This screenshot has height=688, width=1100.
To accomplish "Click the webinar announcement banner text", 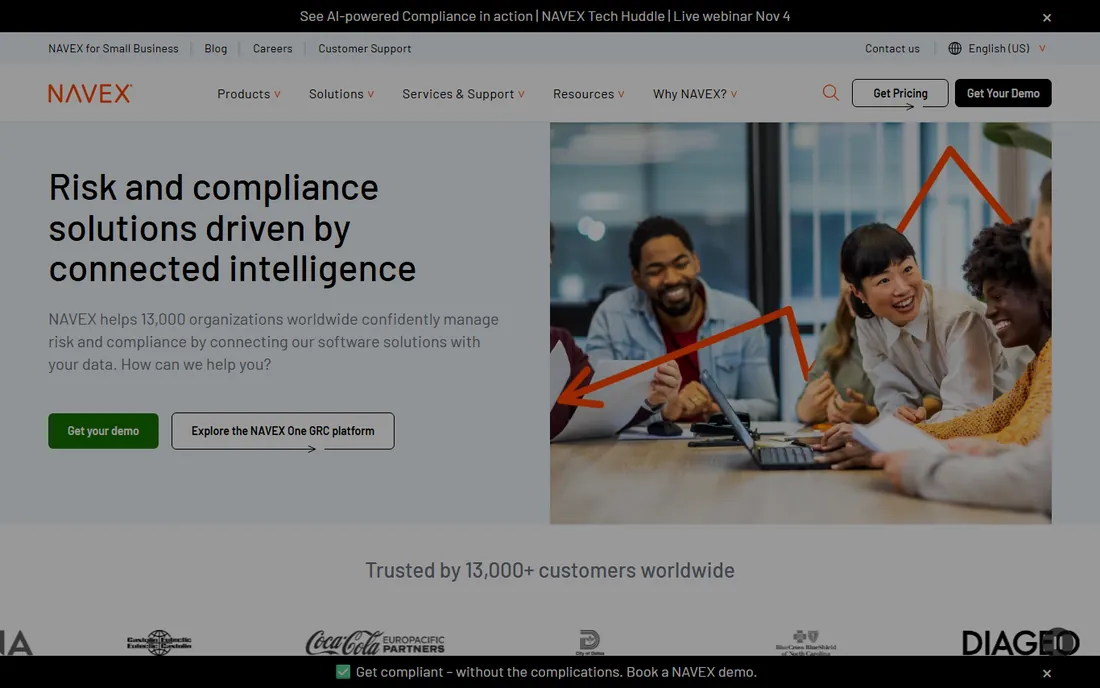I will click(545, 16).
